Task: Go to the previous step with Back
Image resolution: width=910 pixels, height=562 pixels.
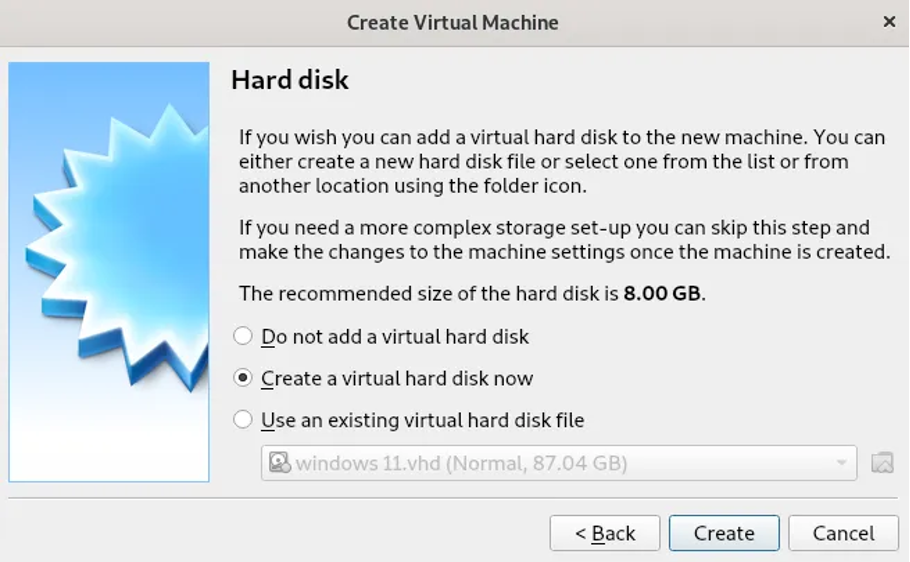Action: click(605, 533)
